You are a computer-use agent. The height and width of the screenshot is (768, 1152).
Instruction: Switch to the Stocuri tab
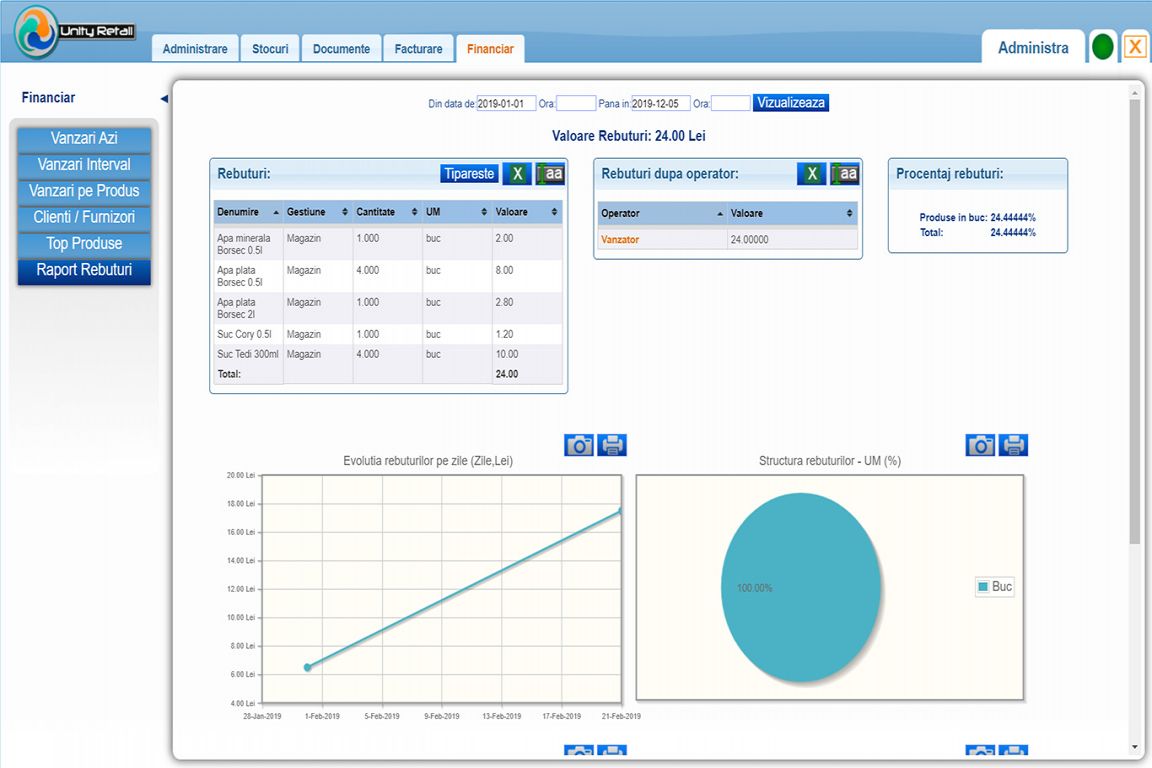270,49
